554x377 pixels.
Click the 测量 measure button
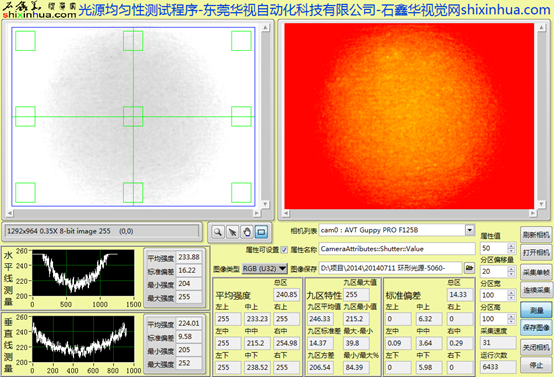[x=536, y=310]
